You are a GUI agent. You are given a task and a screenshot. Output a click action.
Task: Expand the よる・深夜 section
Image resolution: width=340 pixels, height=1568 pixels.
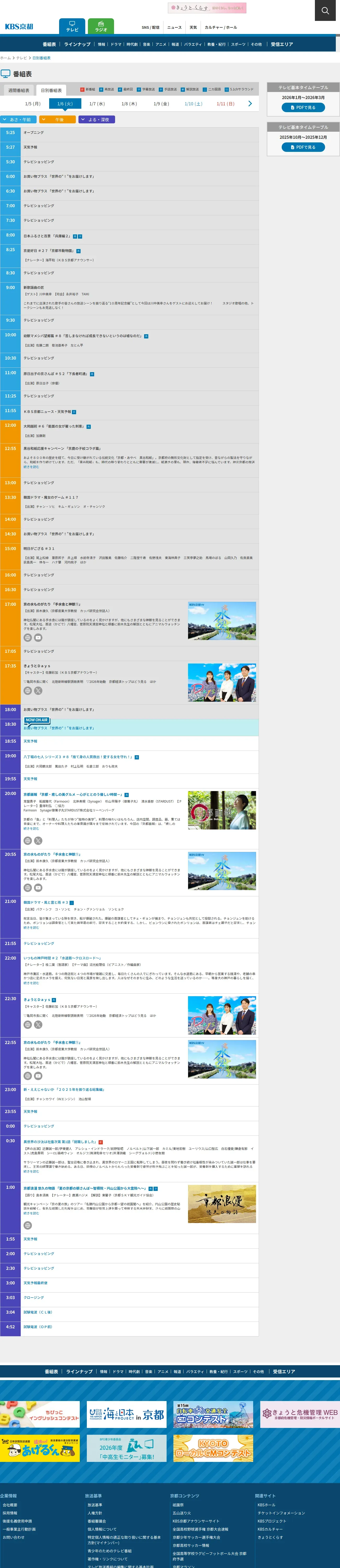point(97,120)
